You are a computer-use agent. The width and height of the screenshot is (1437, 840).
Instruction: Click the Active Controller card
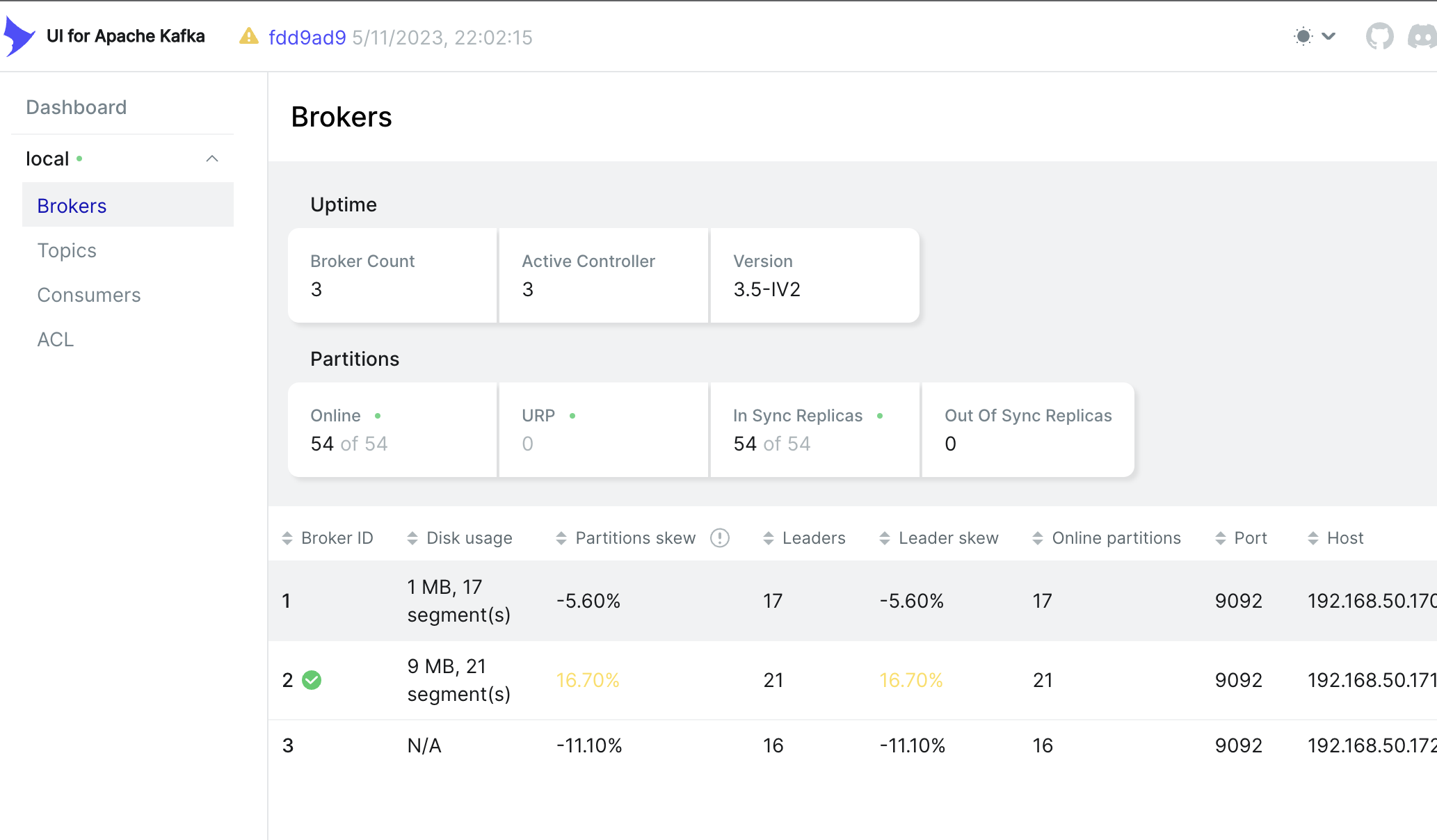coord(604,275)
